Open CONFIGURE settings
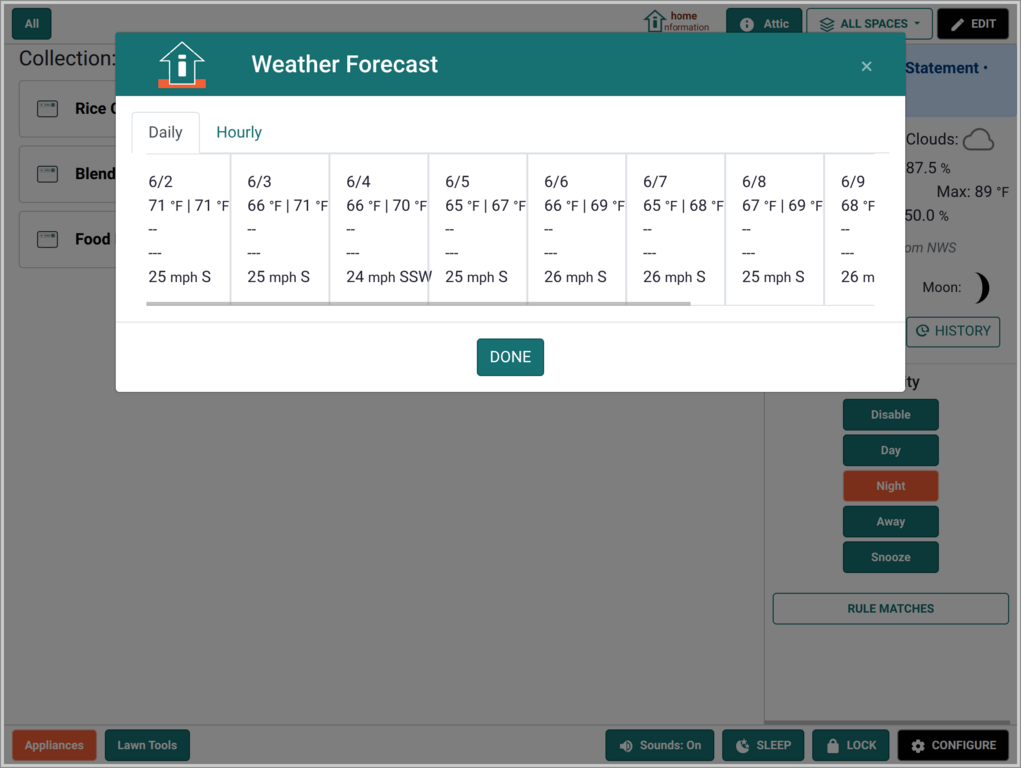Image resolution: width=1021 pixels, height=768 pixels. [953, 745]
